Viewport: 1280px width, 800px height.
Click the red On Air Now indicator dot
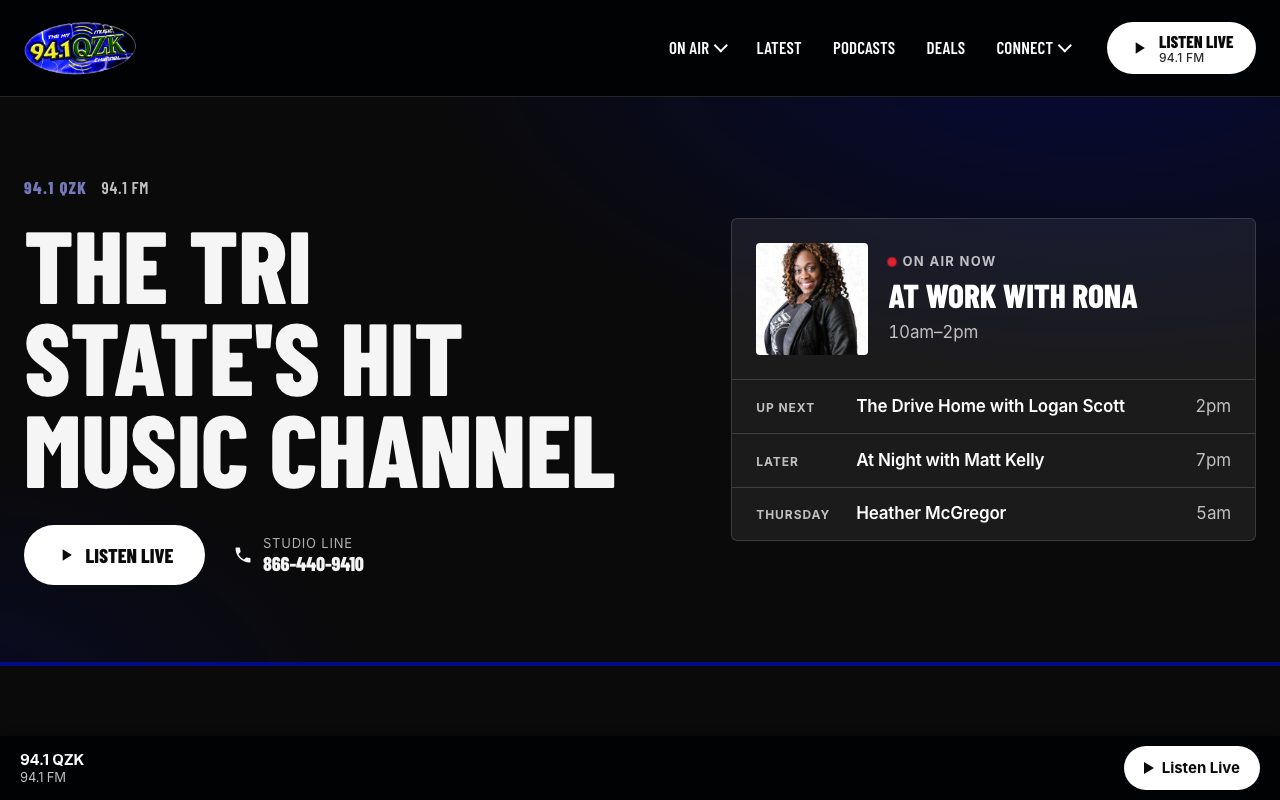coord(892,262)
